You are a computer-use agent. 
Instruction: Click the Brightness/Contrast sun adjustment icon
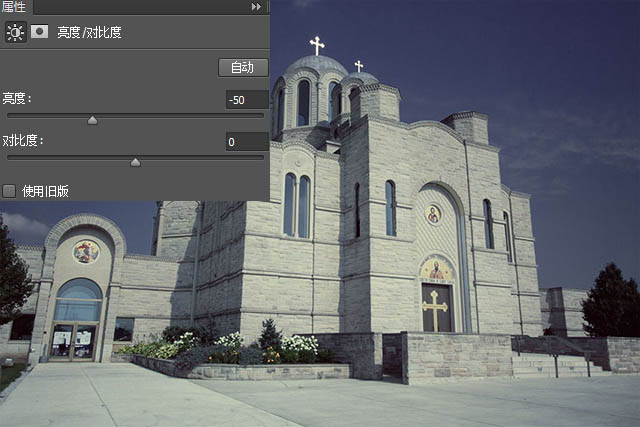16,32
